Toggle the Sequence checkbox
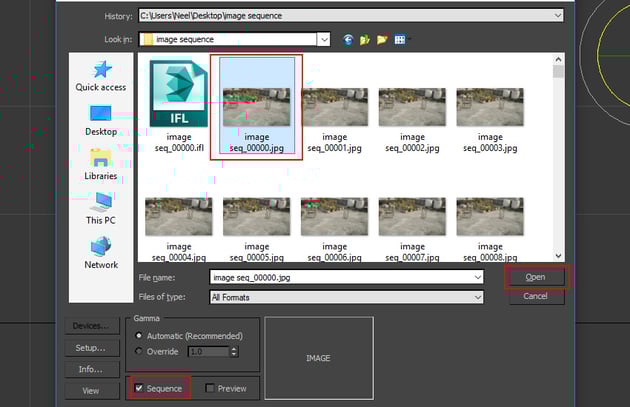Image resolution: width=630 pixels, height=407 pixels. (x=139, y=388)
